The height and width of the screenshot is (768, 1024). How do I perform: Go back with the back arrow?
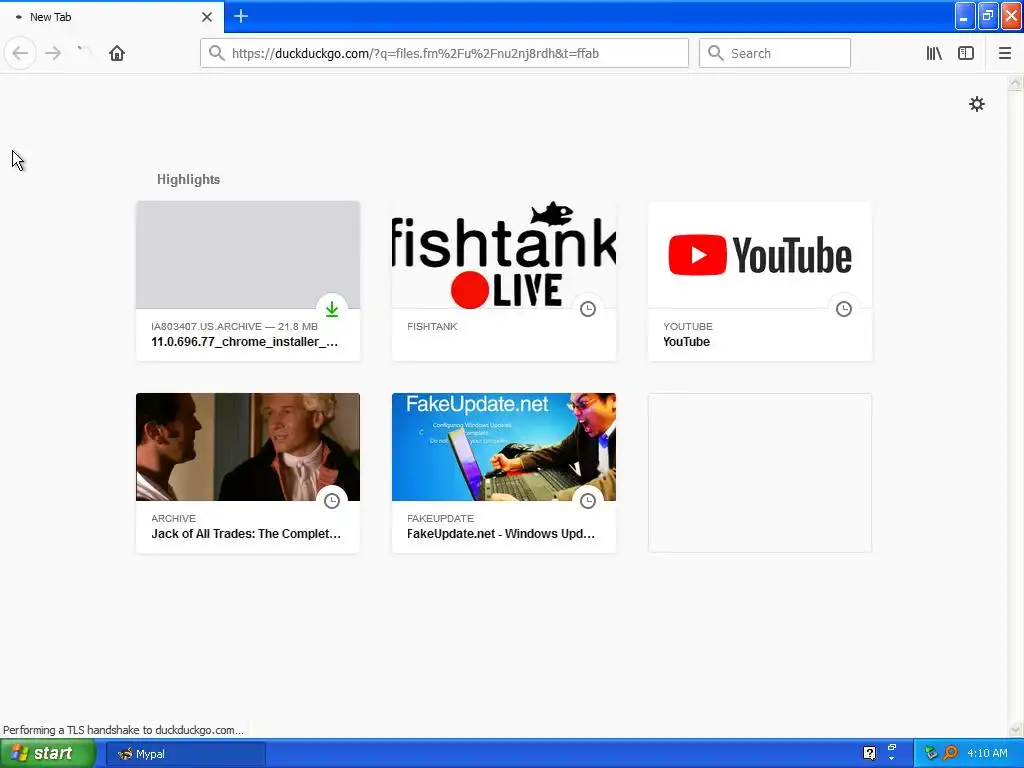(x=20, y=53)
